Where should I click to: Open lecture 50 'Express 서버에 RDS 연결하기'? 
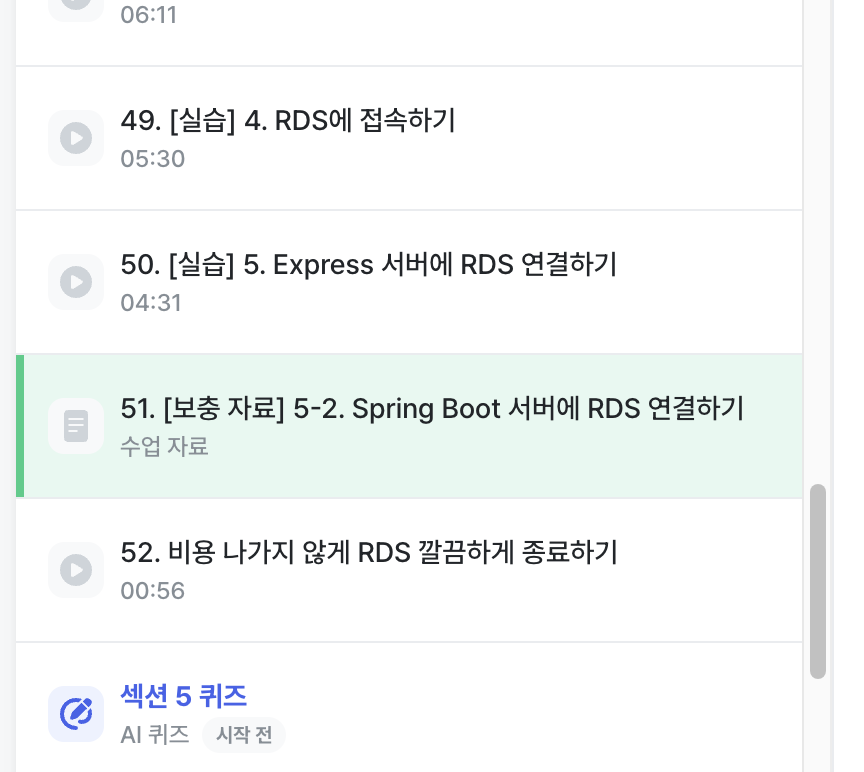(368, 265)
